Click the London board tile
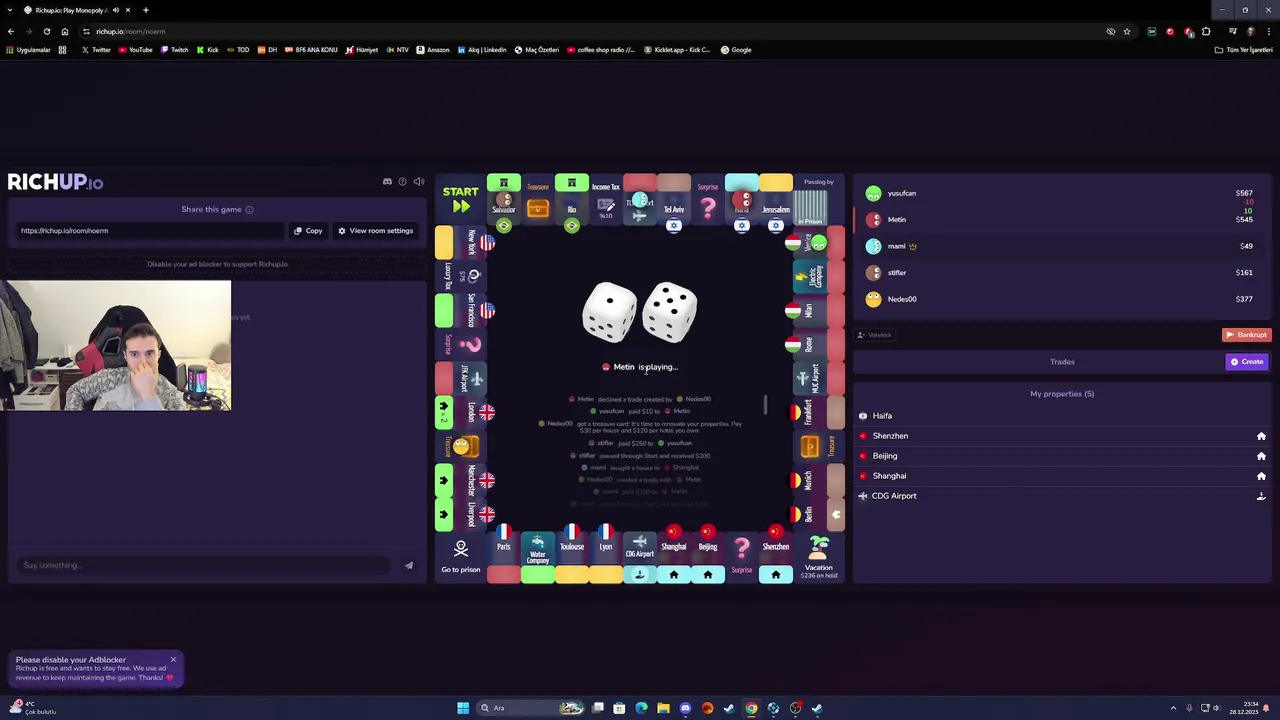 pos(461,411)
